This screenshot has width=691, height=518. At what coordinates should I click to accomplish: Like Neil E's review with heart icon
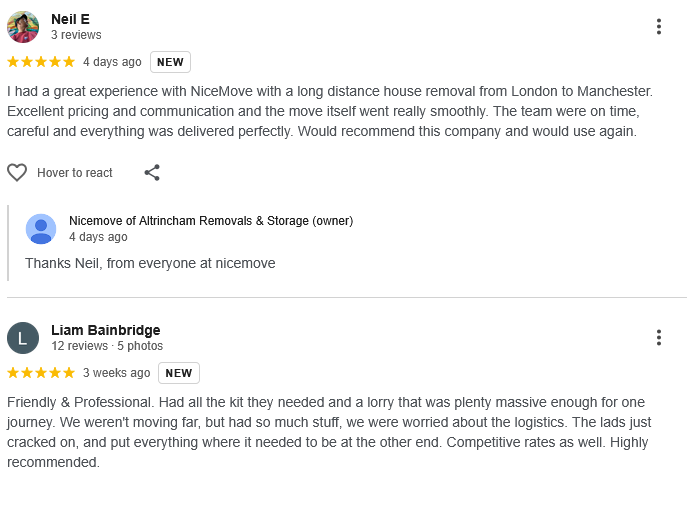click(x=17, y=173)
